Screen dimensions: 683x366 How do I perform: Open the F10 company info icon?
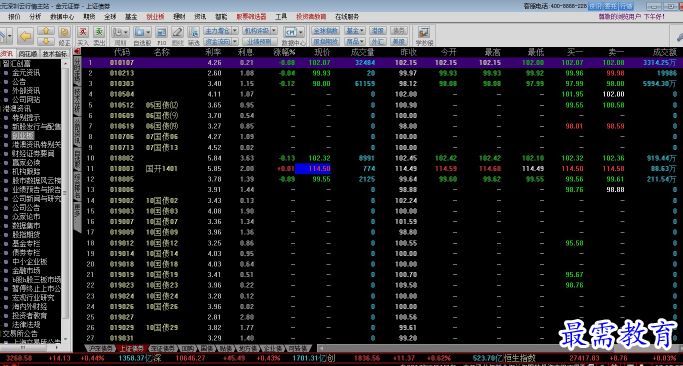(162, 32)
